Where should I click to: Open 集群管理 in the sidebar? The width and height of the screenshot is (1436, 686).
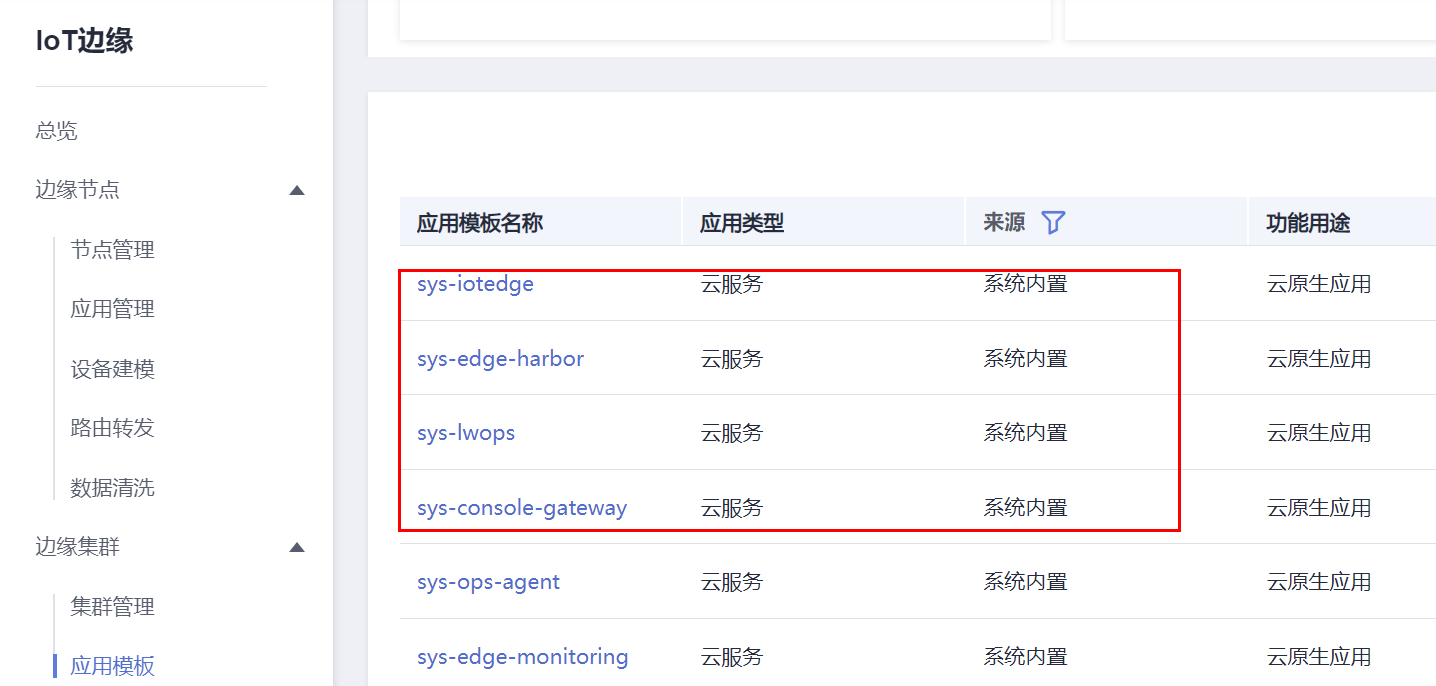click(x=112, y=606)
